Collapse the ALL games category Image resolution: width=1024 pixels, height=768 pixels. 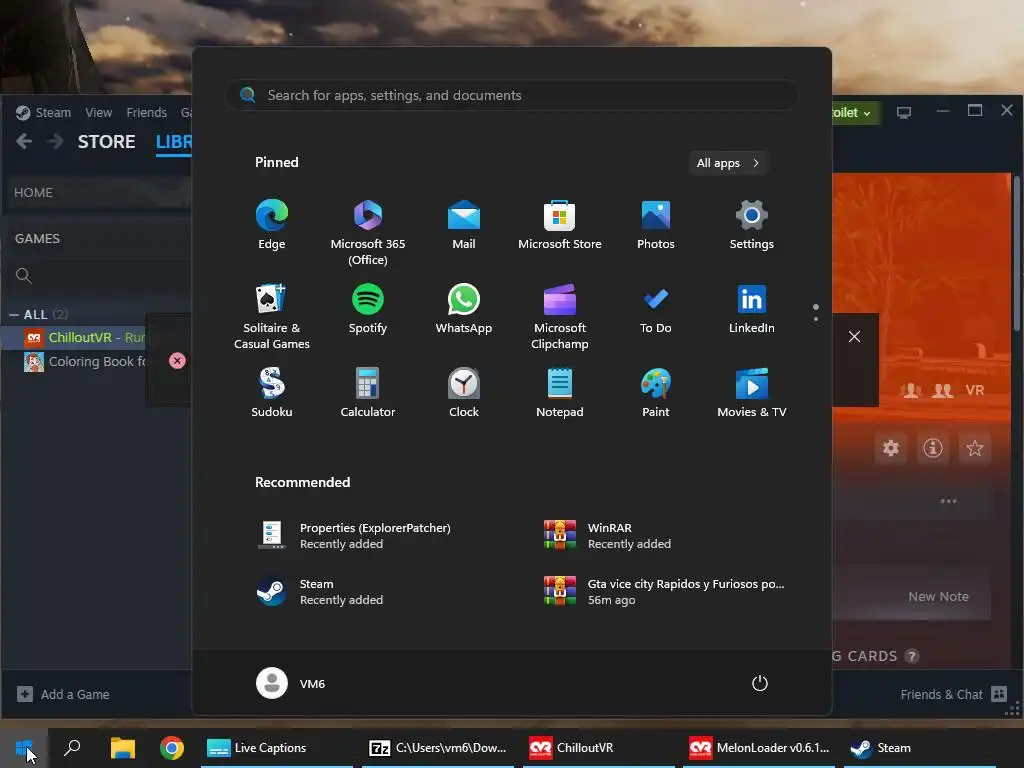(x=14, y=315)
